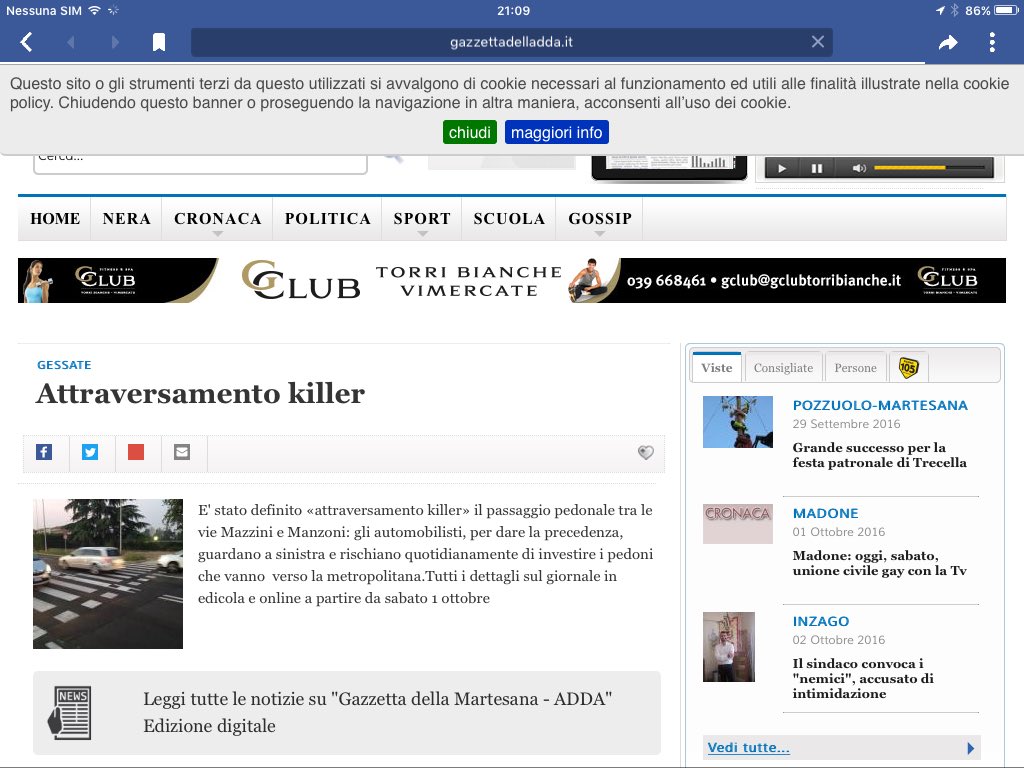
Task: Pause the radio player
Action: (816, 168)
